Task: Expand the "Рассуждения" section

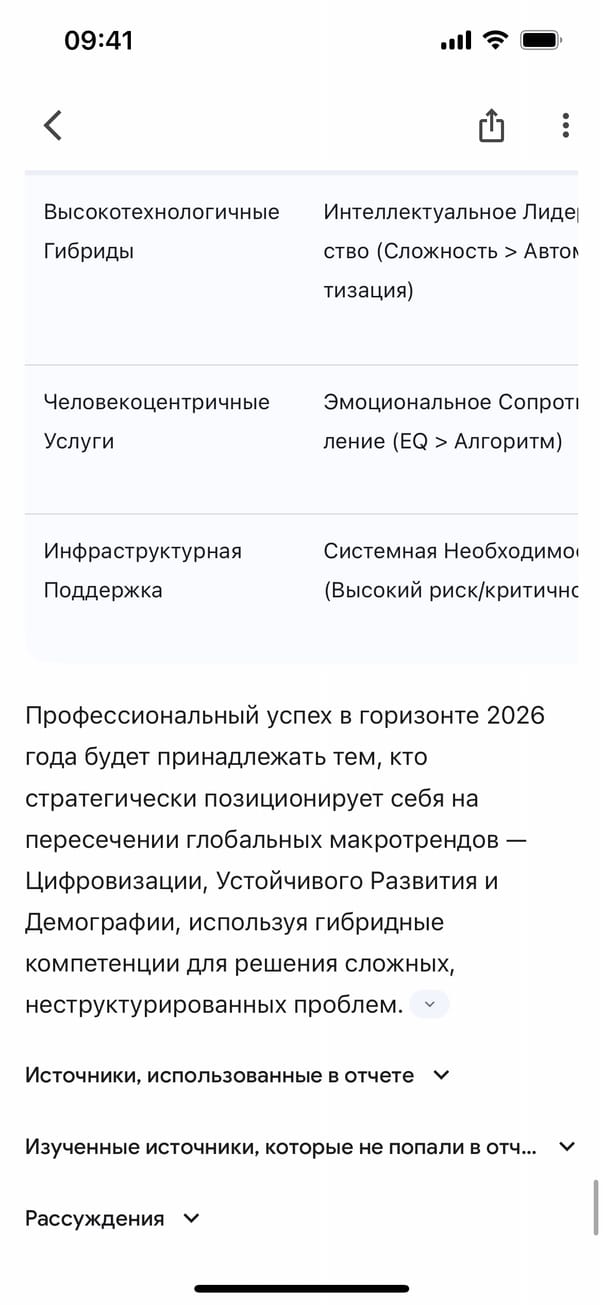Action: point(112,1218)
